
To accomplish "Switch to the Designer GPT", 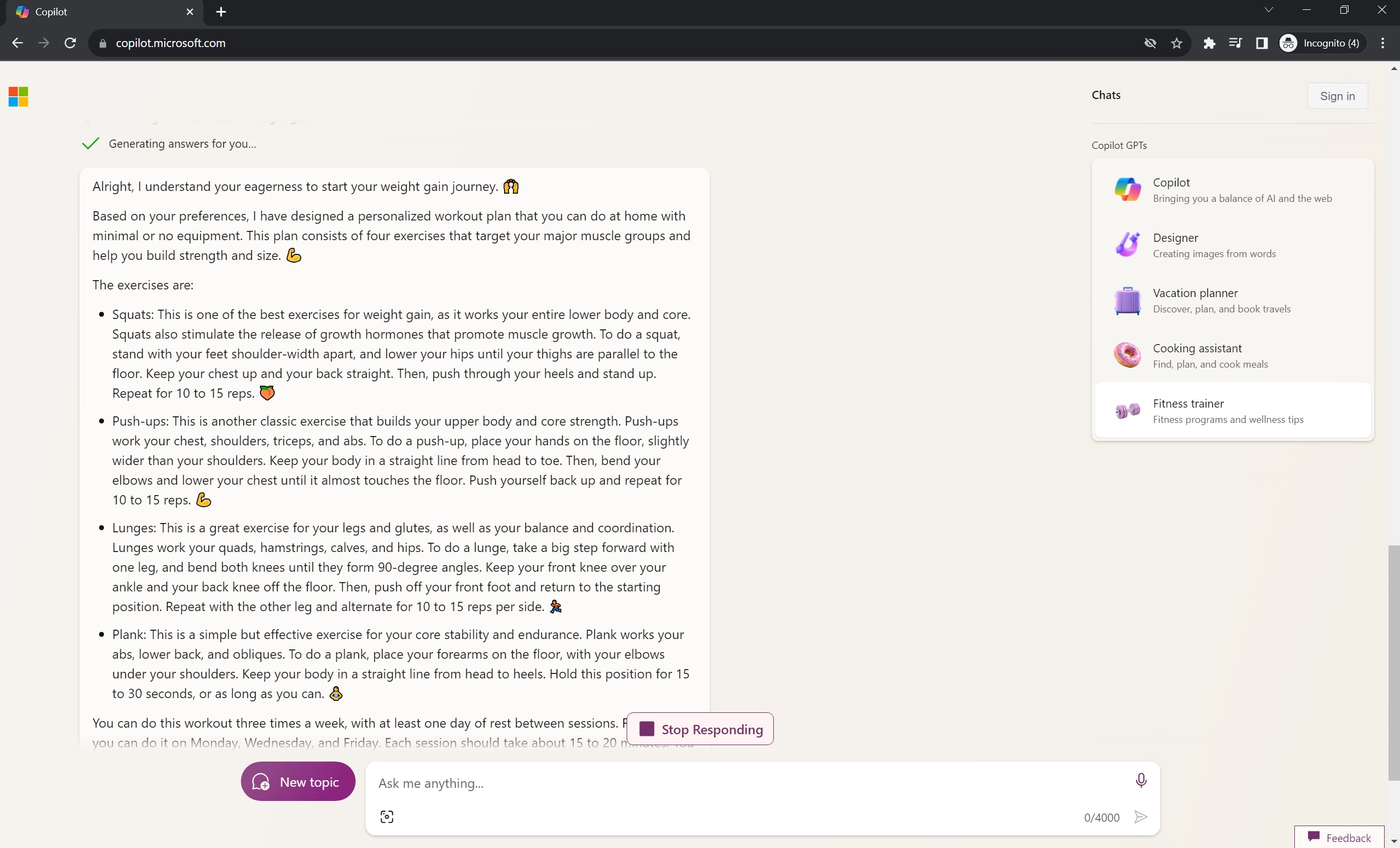I will pyautogui.click(x=1233, y=245).
